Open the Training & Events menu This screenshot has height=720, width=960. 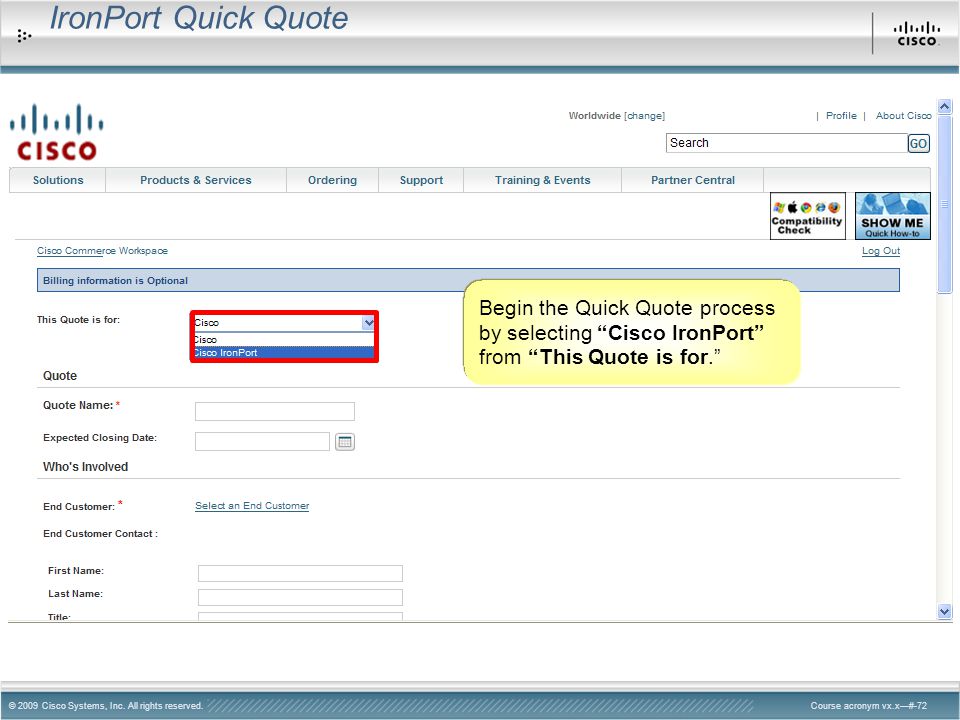point(542,180)
